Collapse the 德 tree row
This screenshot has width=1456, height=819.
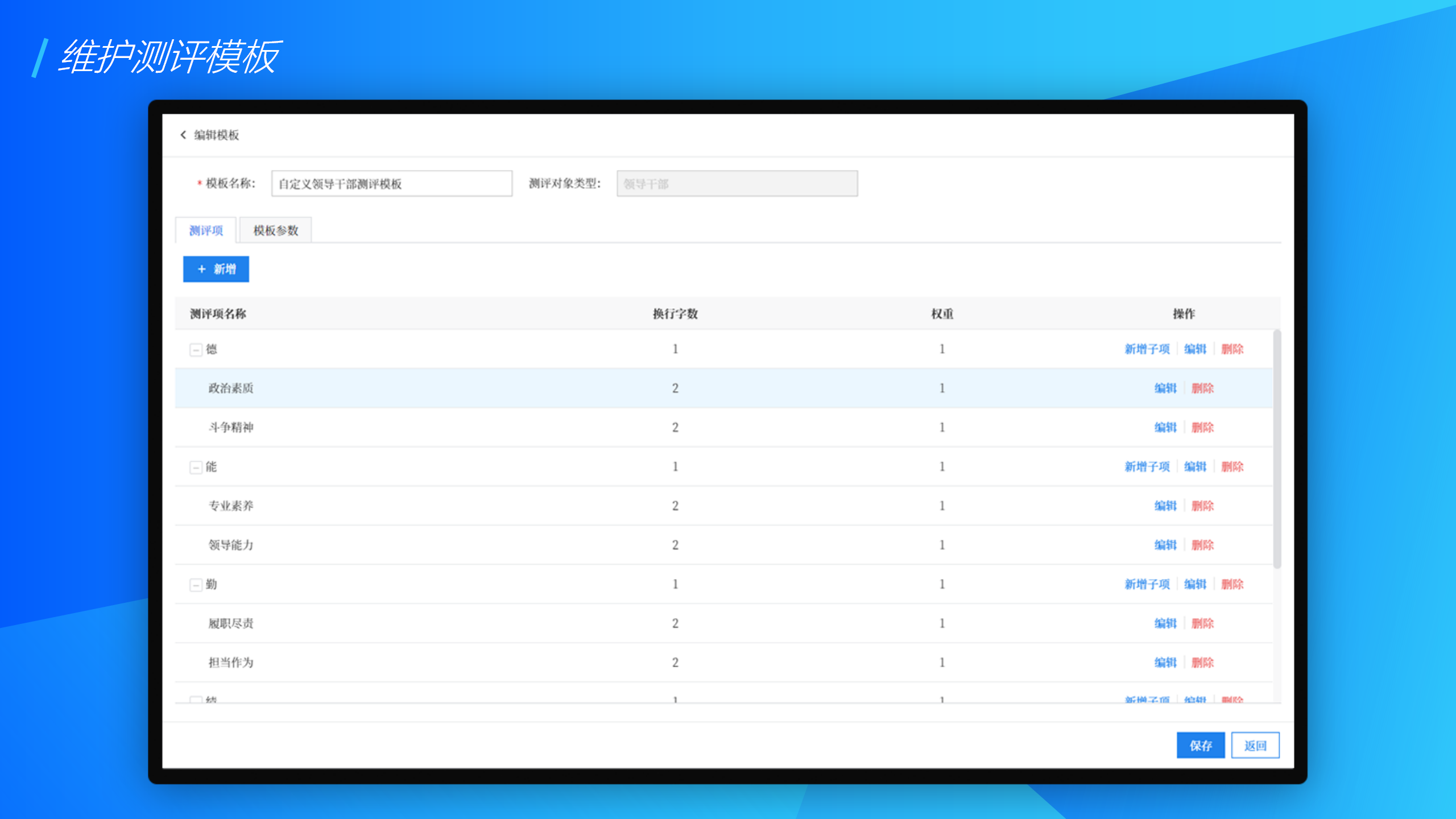point(196,350)
